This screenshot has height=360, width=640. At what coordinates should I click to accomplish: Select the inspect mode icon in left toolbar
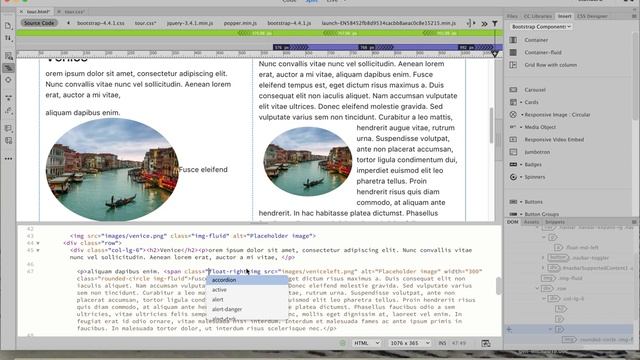tap(8, 56)
